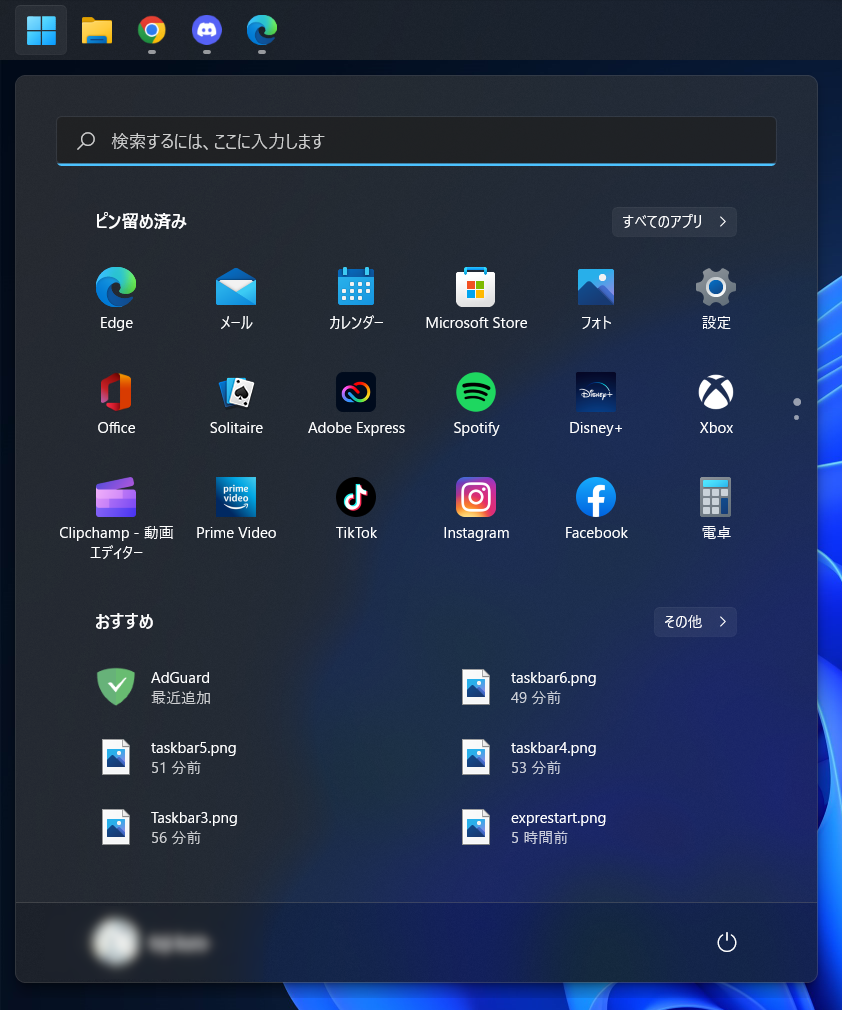The width and height of the screenshot is (842, 1010).
Task: Open TikTok
Action: click(x=356, y=509)
